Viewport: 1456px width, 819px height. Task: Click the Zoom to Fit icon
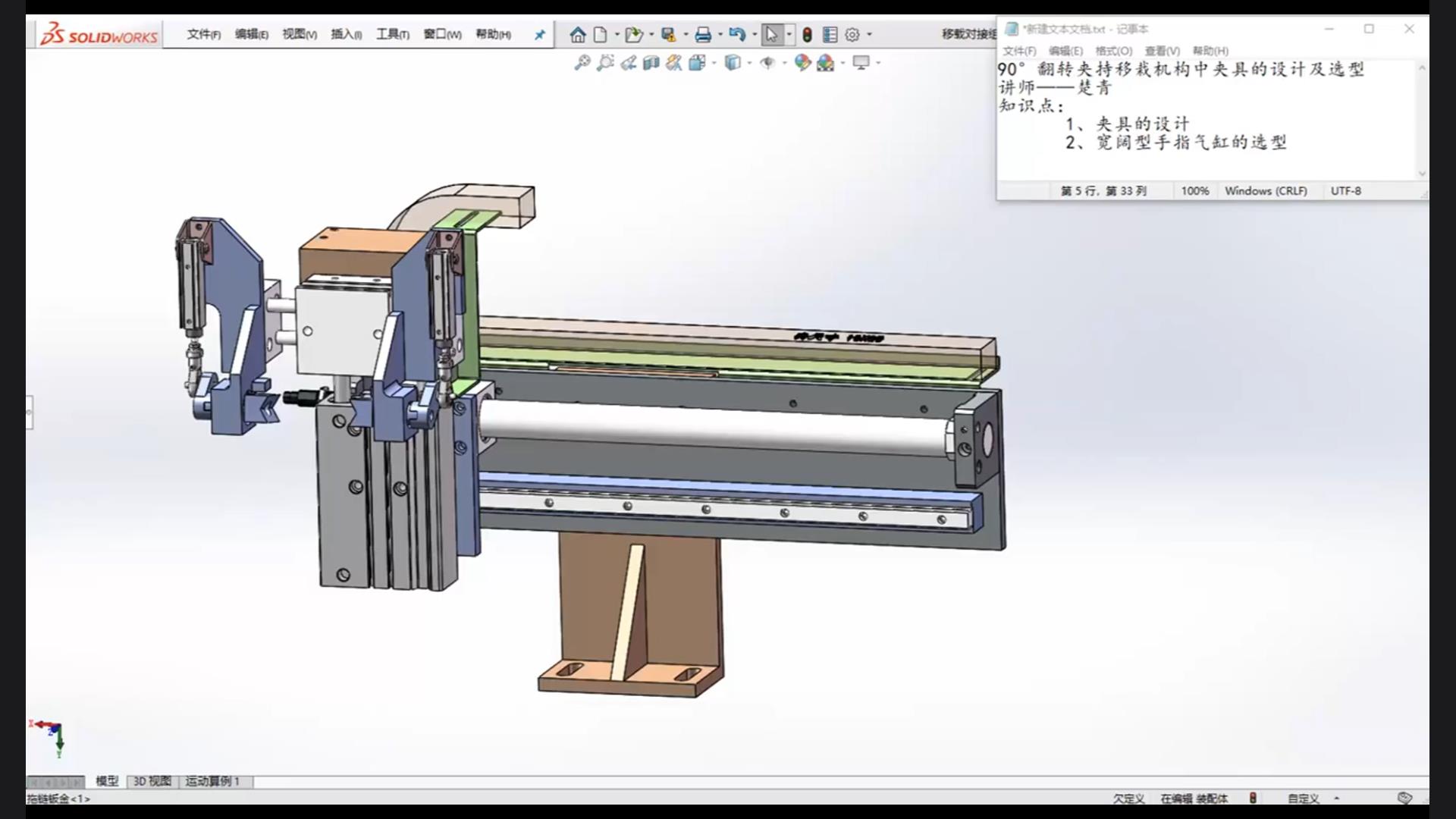tap(582, 63)
